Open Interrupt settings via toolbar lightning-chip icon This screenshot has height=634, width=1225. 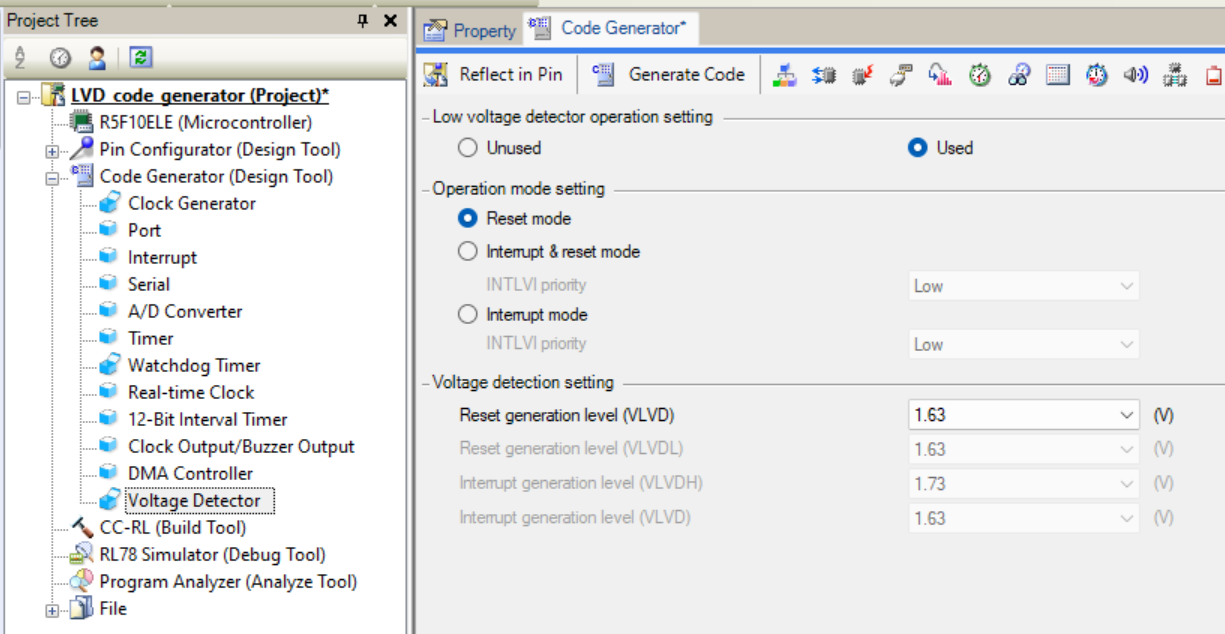coord(863,75)
